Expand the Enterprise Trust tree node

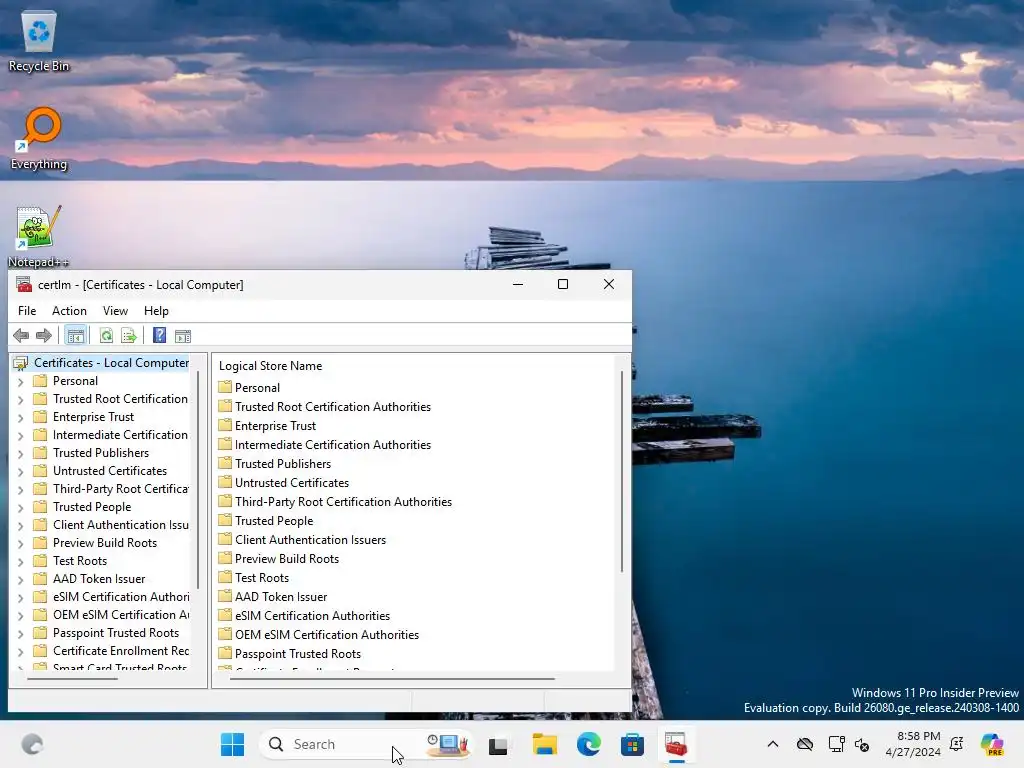point(20,417)
